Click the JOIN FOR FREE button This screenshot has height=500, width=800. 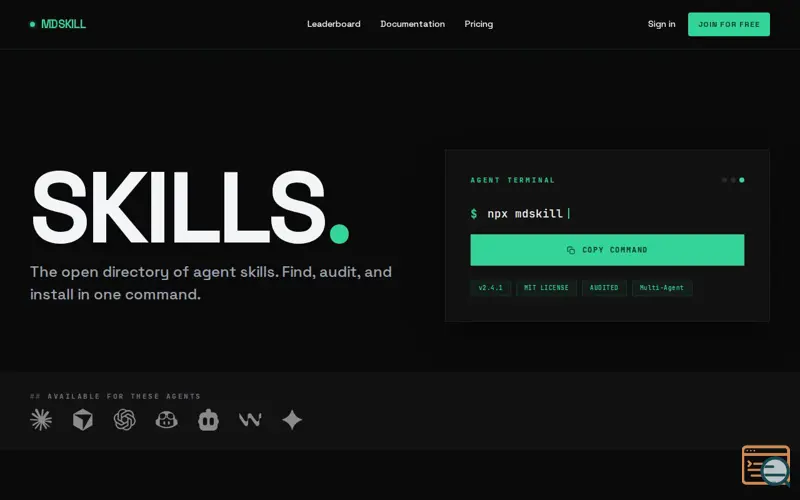[x=729, y=24]
